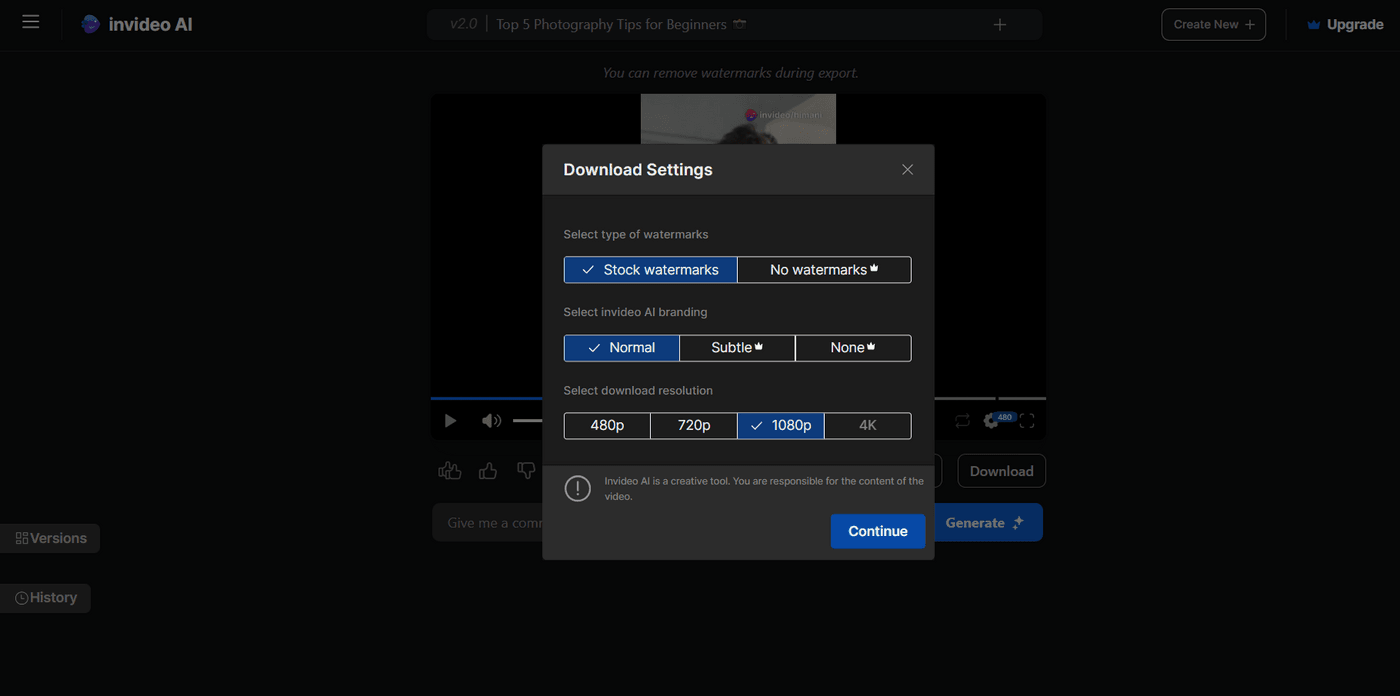Confirm settings with Continue button
The image size is (1400, 696).
click(x=877, y=531)
